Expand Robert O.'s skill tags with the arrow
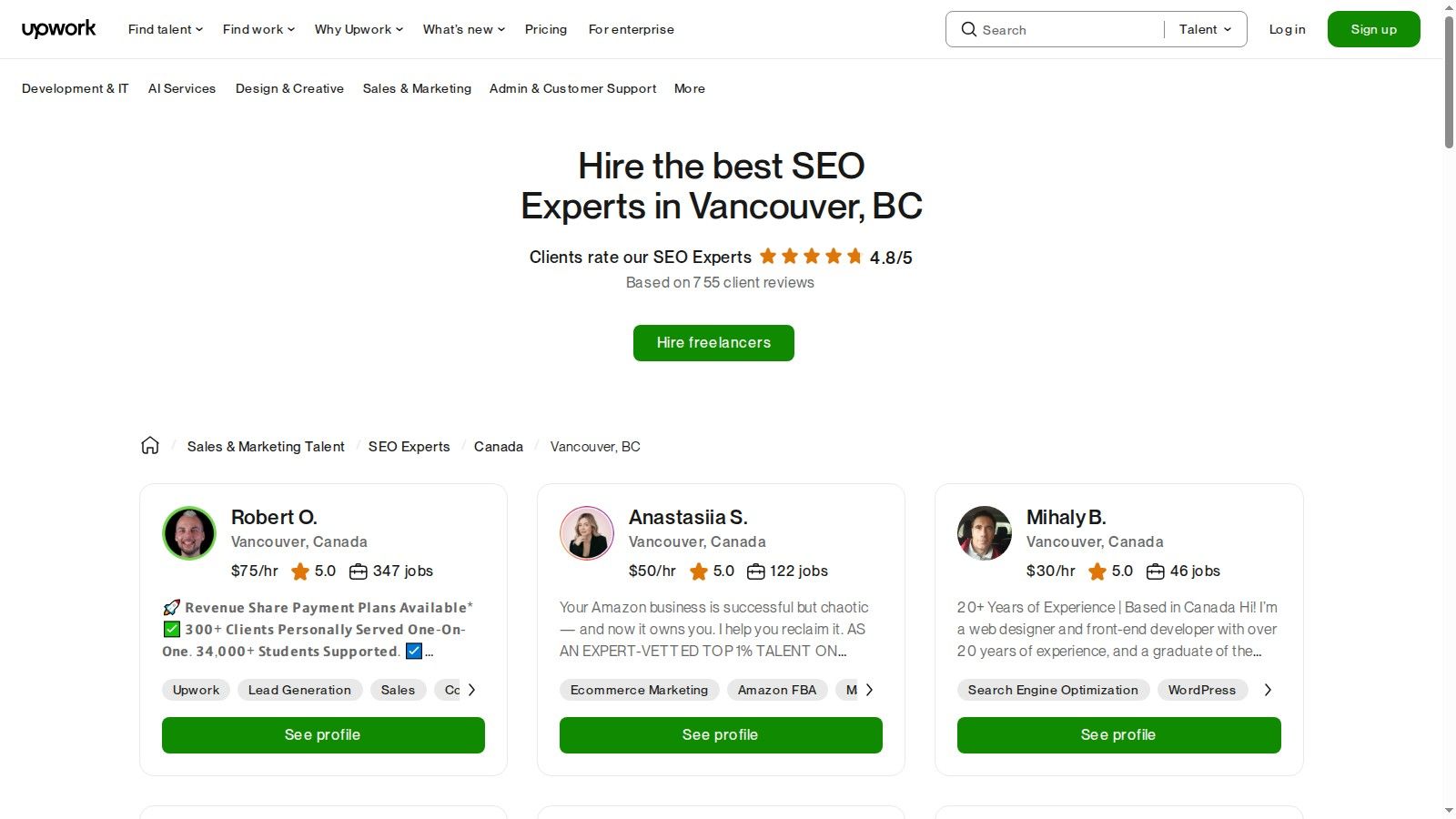Image resolution: width=1456 pixels, height=819 pixels. (x=472, y=690)
